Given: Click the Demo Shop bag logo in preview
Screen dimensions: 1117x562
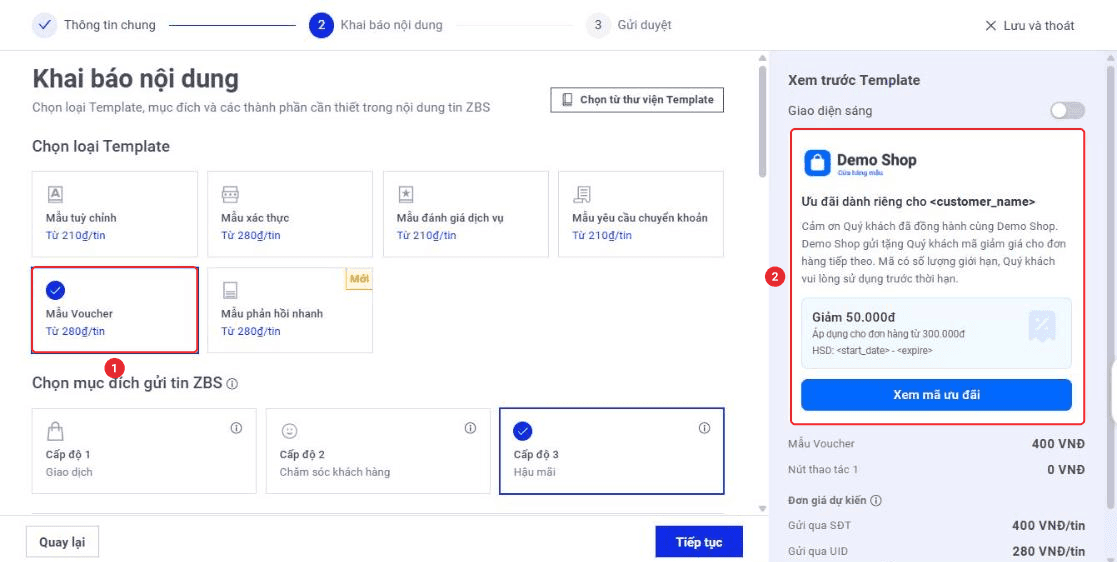Looking at the screenshot, I should click(817, 162).
